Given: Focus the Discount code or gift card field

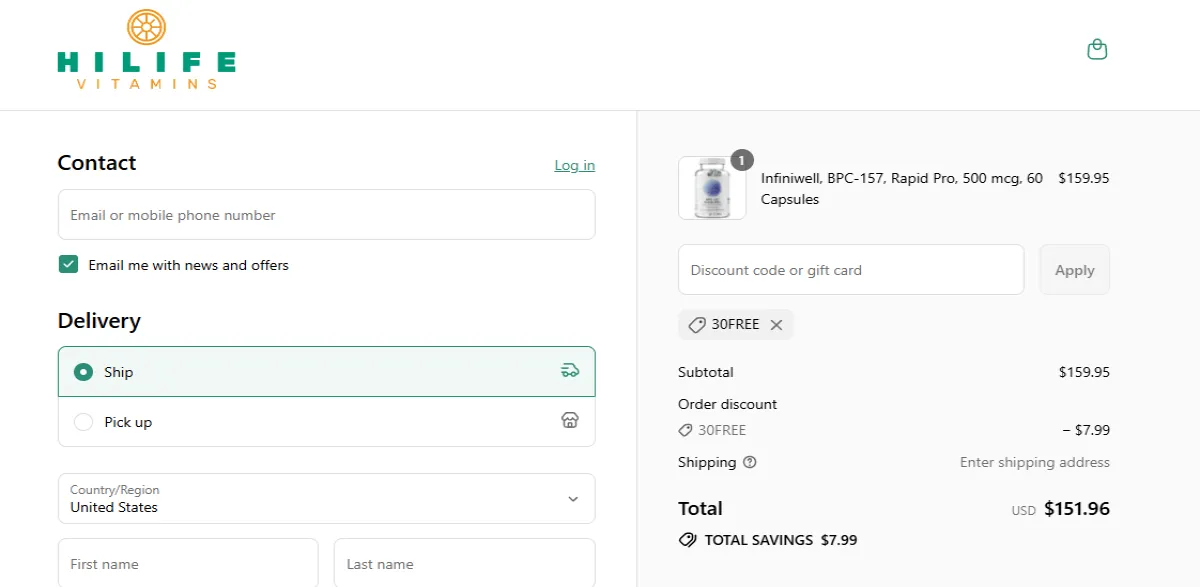Looking at the screenshot, I should click(850, 269).
